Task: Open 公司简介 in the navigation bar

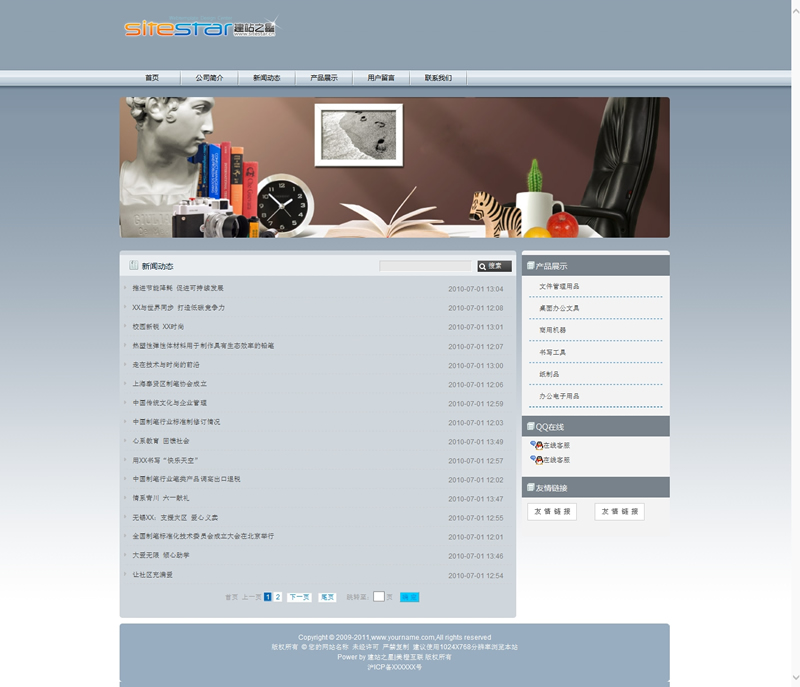Action: (x=209, y=78)
